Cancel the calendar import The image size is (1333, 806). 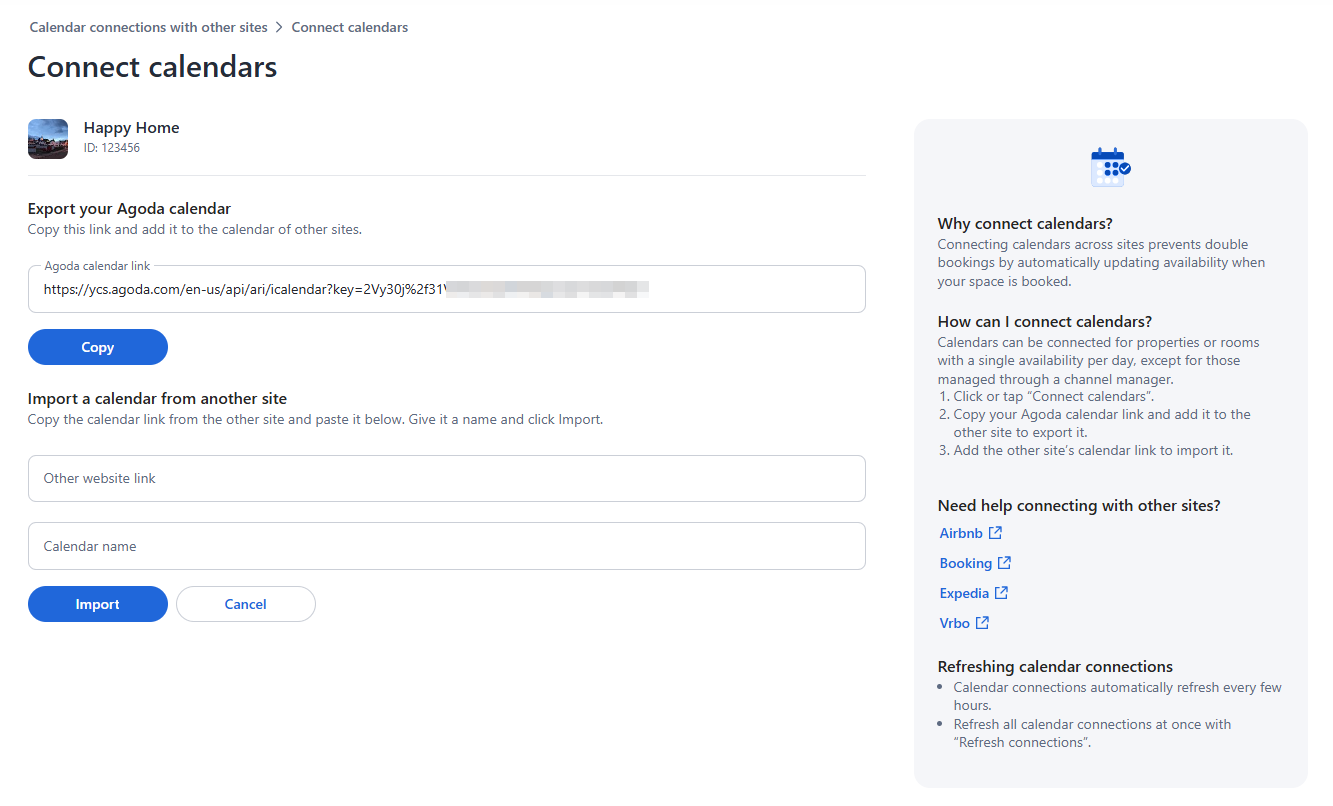(x=245, y=604)
